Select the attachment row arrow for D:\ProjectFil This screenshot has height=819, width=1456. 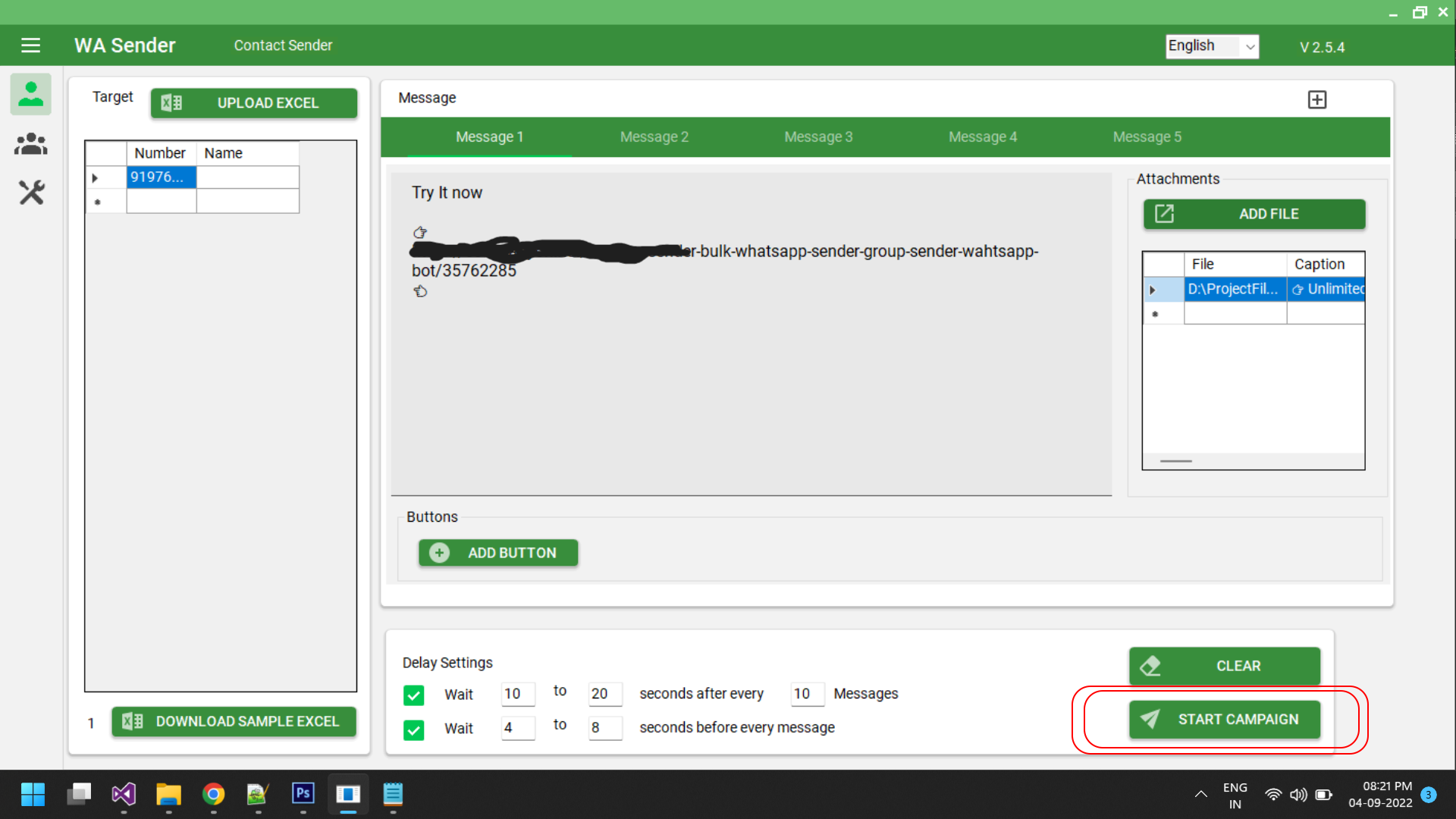click(x=1153, y=290)
